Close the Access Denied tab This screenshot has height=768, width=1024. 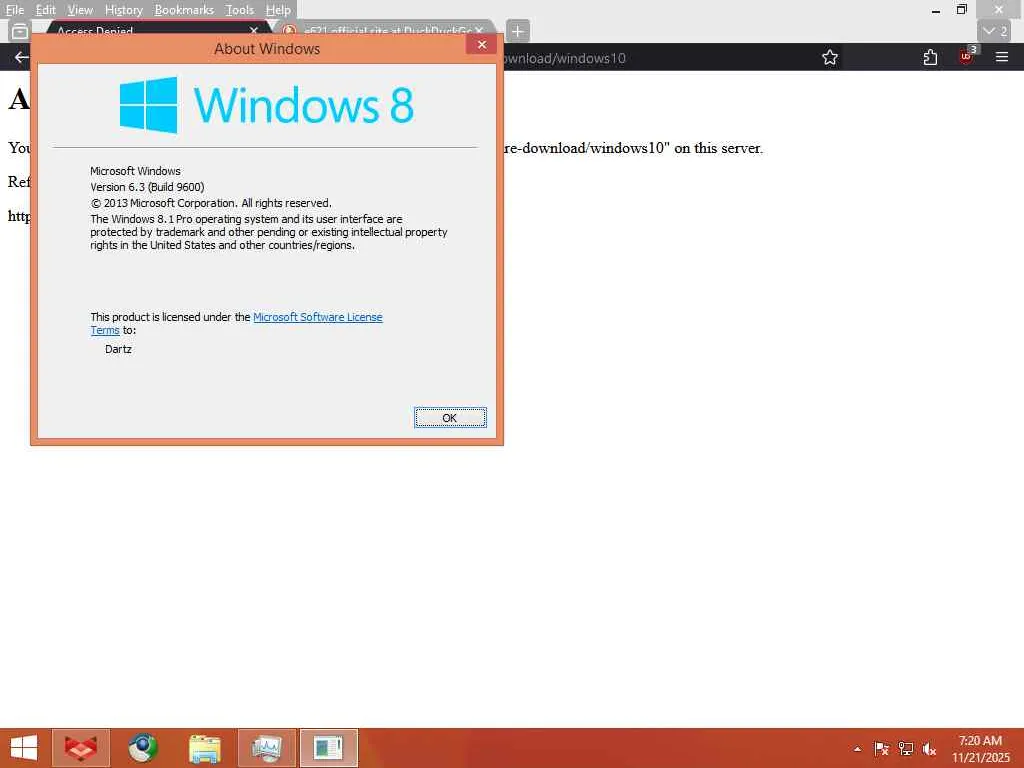pos(254,30)
